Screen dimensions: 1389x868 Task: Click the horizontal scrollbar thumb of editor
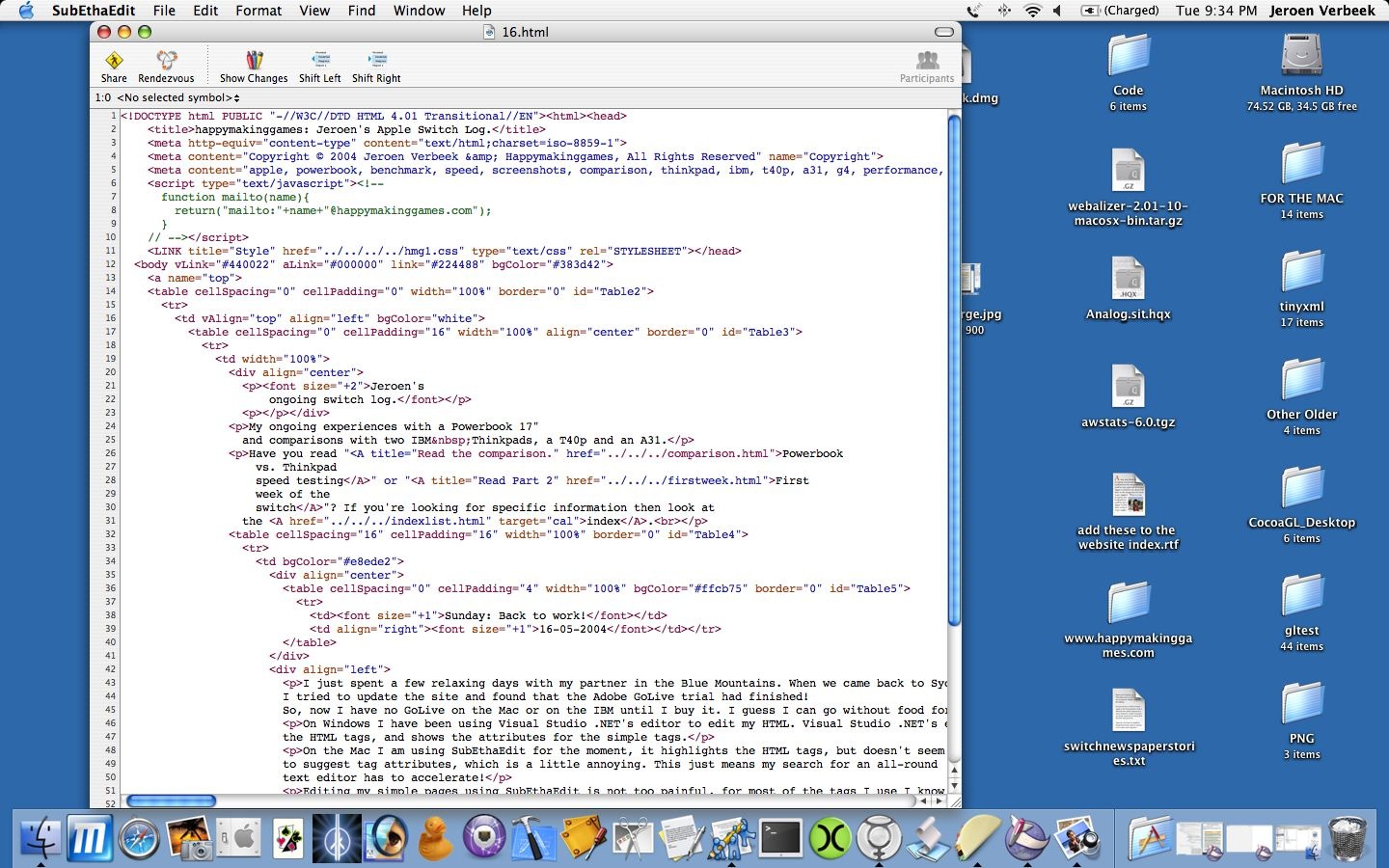[x=172, y=800]
